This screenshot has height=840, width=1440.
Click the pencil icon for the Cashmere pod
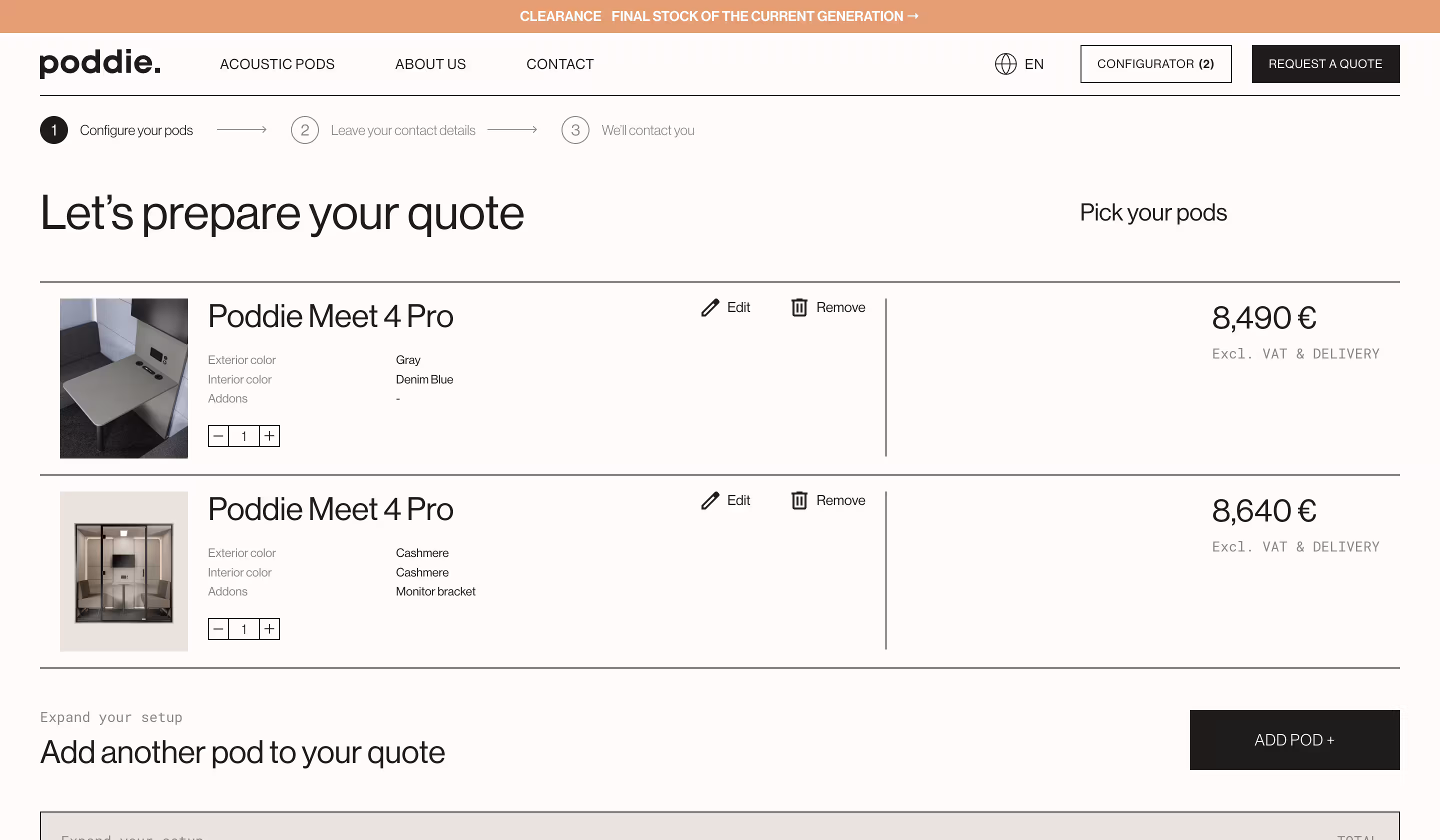(709, 500)
